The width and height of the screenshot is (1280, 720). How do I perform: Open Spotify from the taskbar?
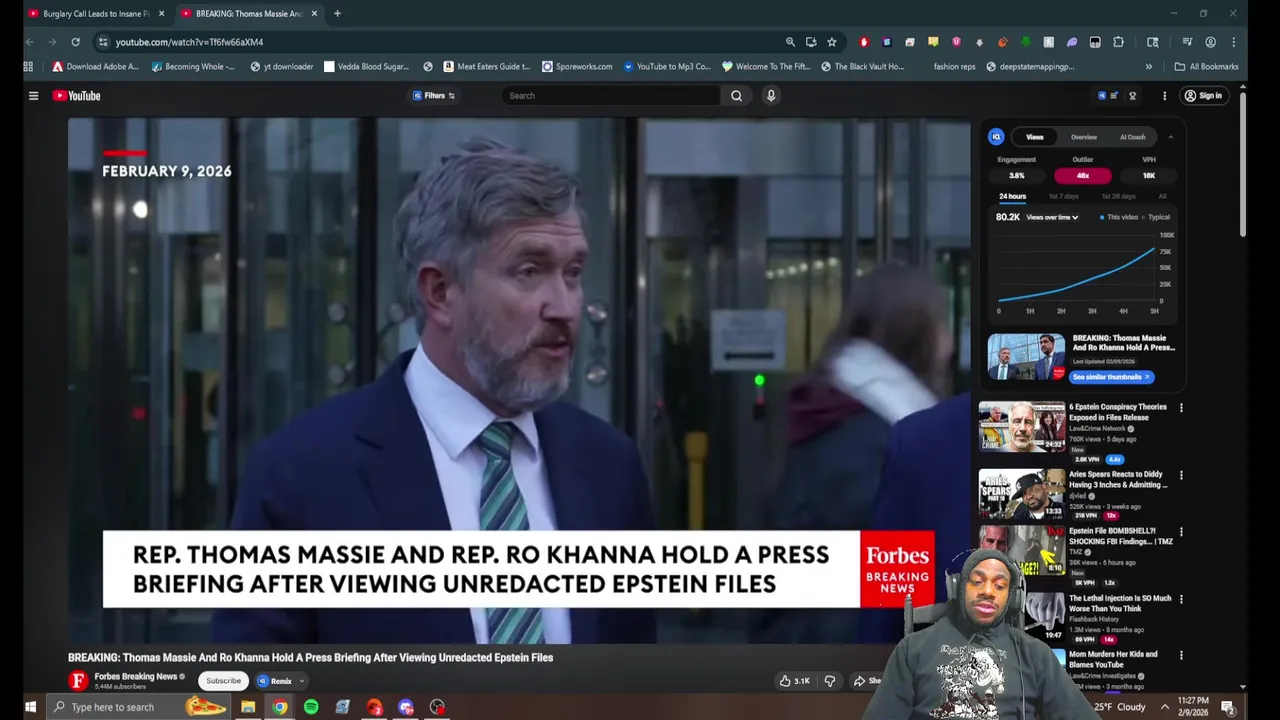pyautogui.click(x=311, y=707)
